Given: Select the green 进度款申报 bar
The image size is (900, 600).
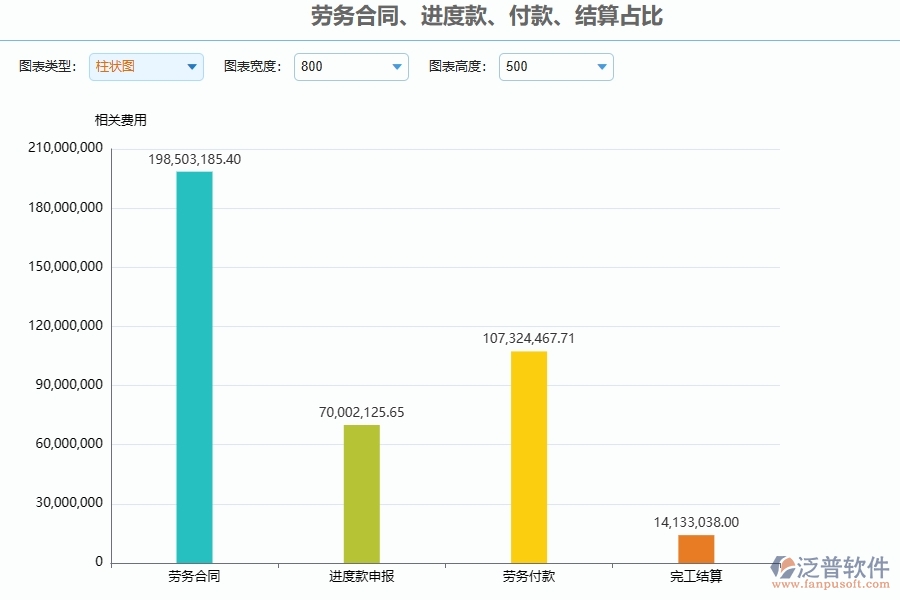Looking at the screenshot, I should coord(362,492).
